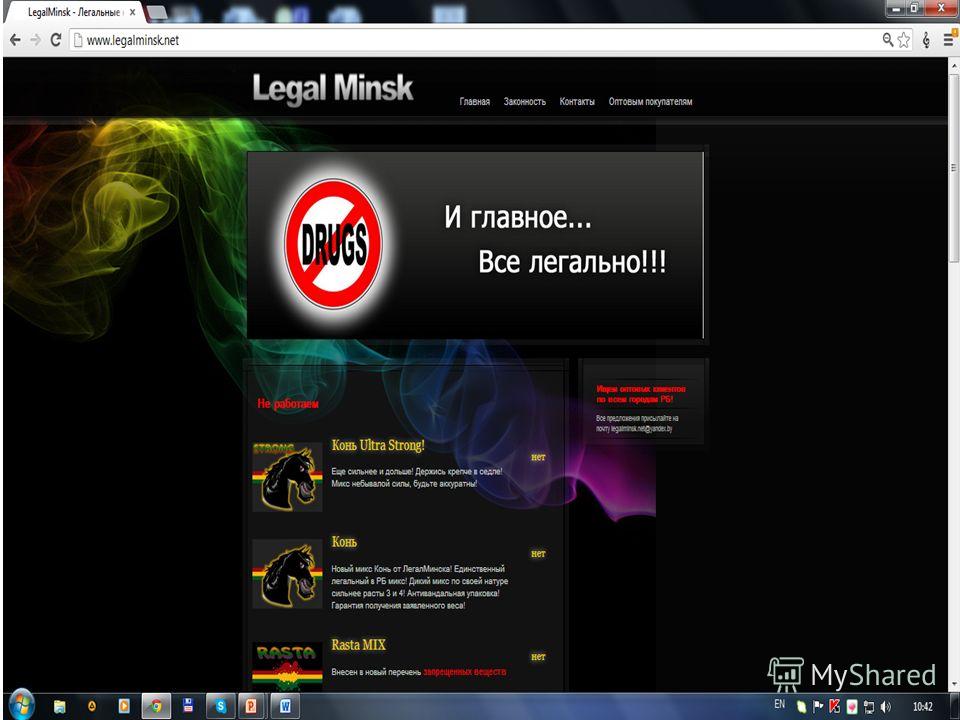
Task: Bookmark the page with the star icon
Action: [904, 40]
